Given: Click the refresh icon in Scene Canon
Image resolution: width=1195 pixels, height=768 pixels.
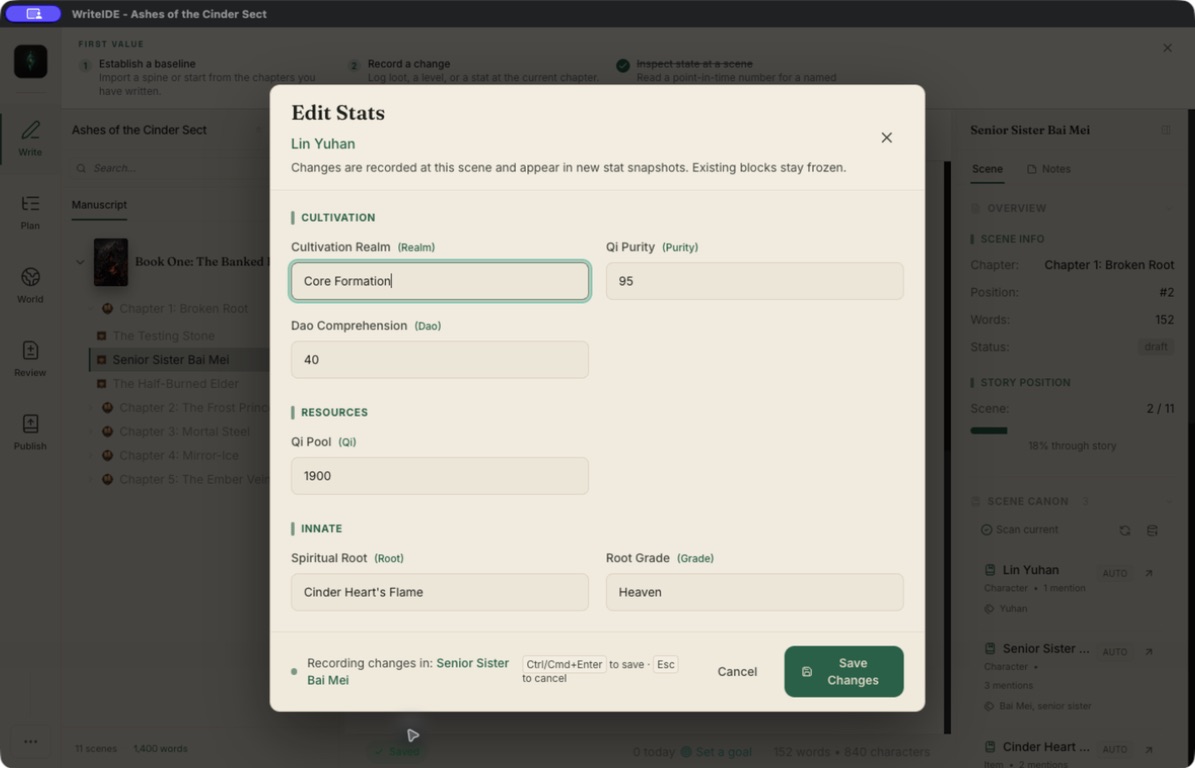Looking at the screenshot, I should pos(1125,530).
